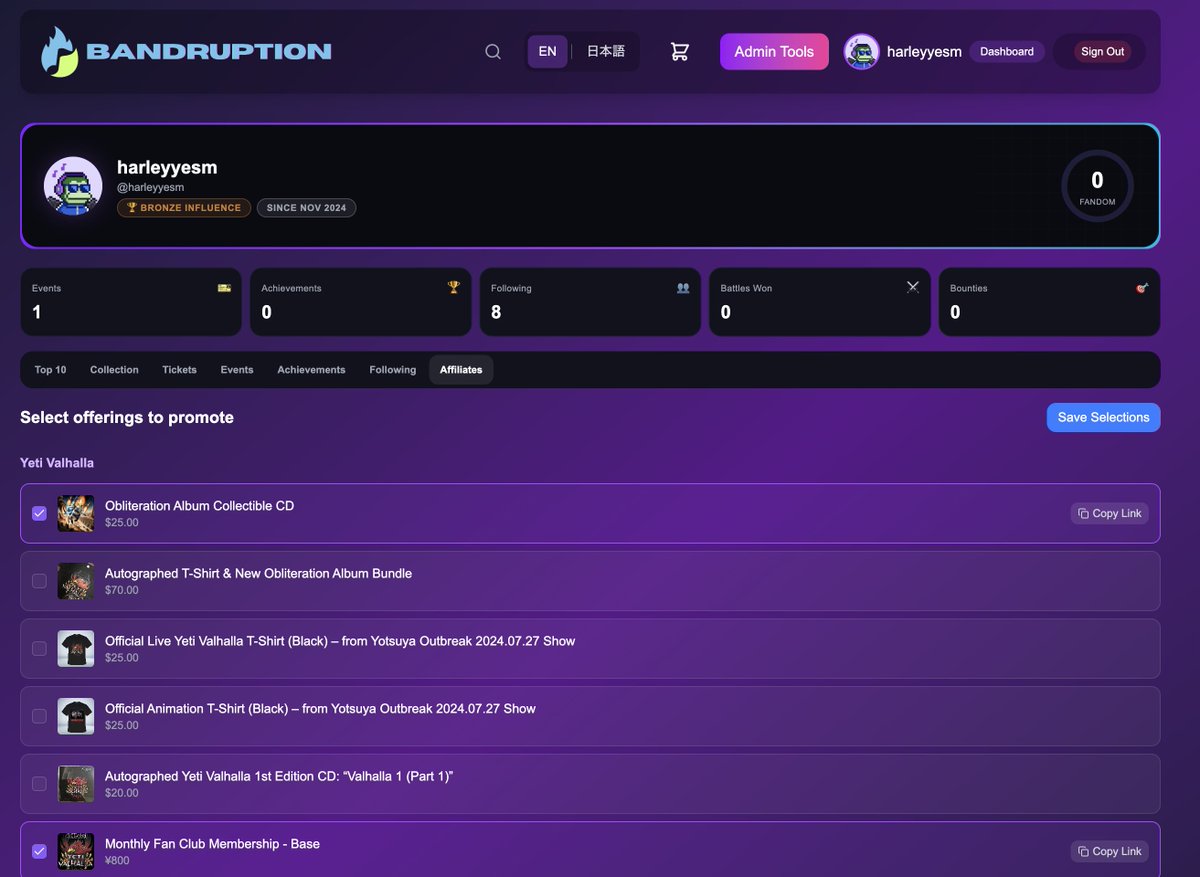1200x877 pixels.
Task: Copy Link for Monthly Fan Club Membership
Action: point(1109,851)
